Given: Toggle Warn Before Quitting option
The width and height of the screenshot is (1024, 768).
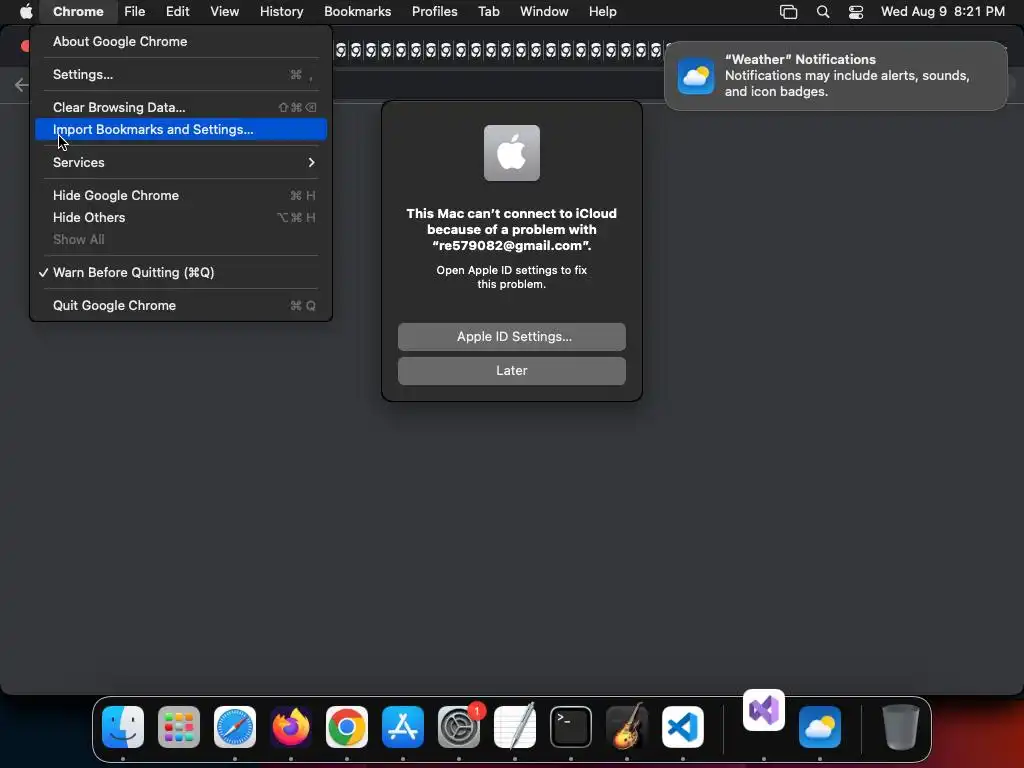Looking at the screenshot, I should click(181, 272).
